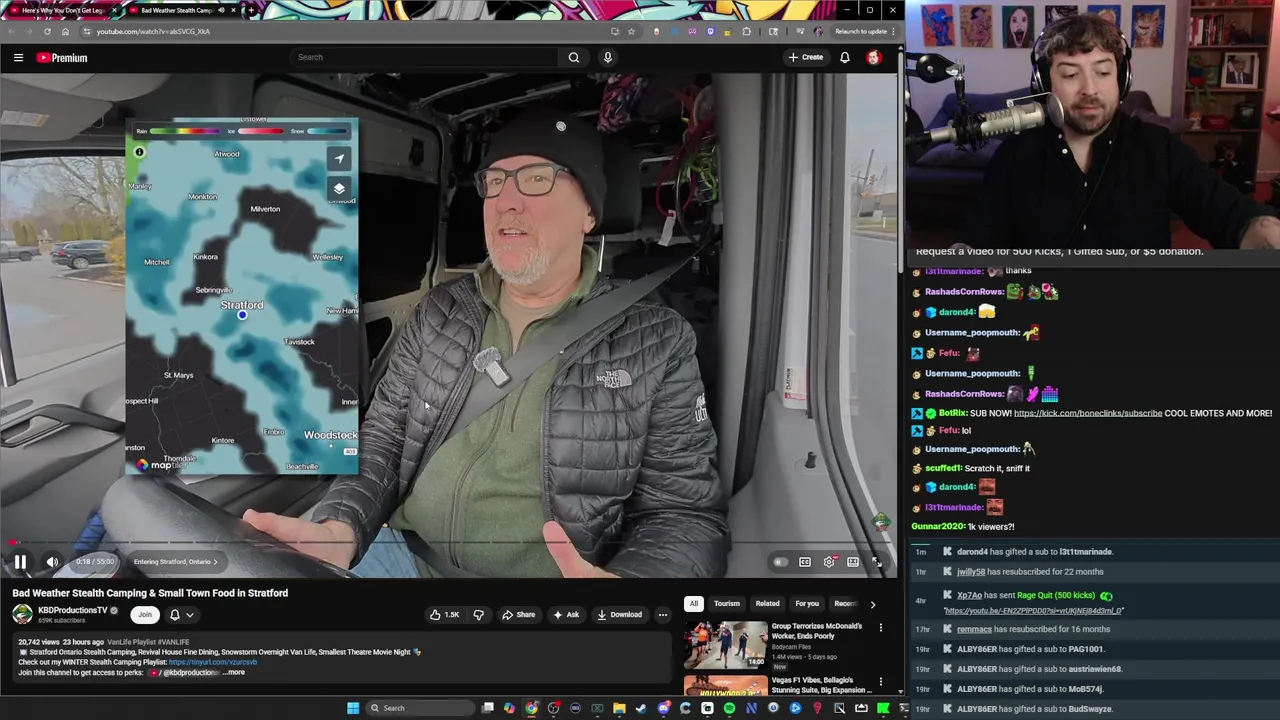Like the video (1.5K)
This screenshot has height=720, width=1280.
[444, 615]
